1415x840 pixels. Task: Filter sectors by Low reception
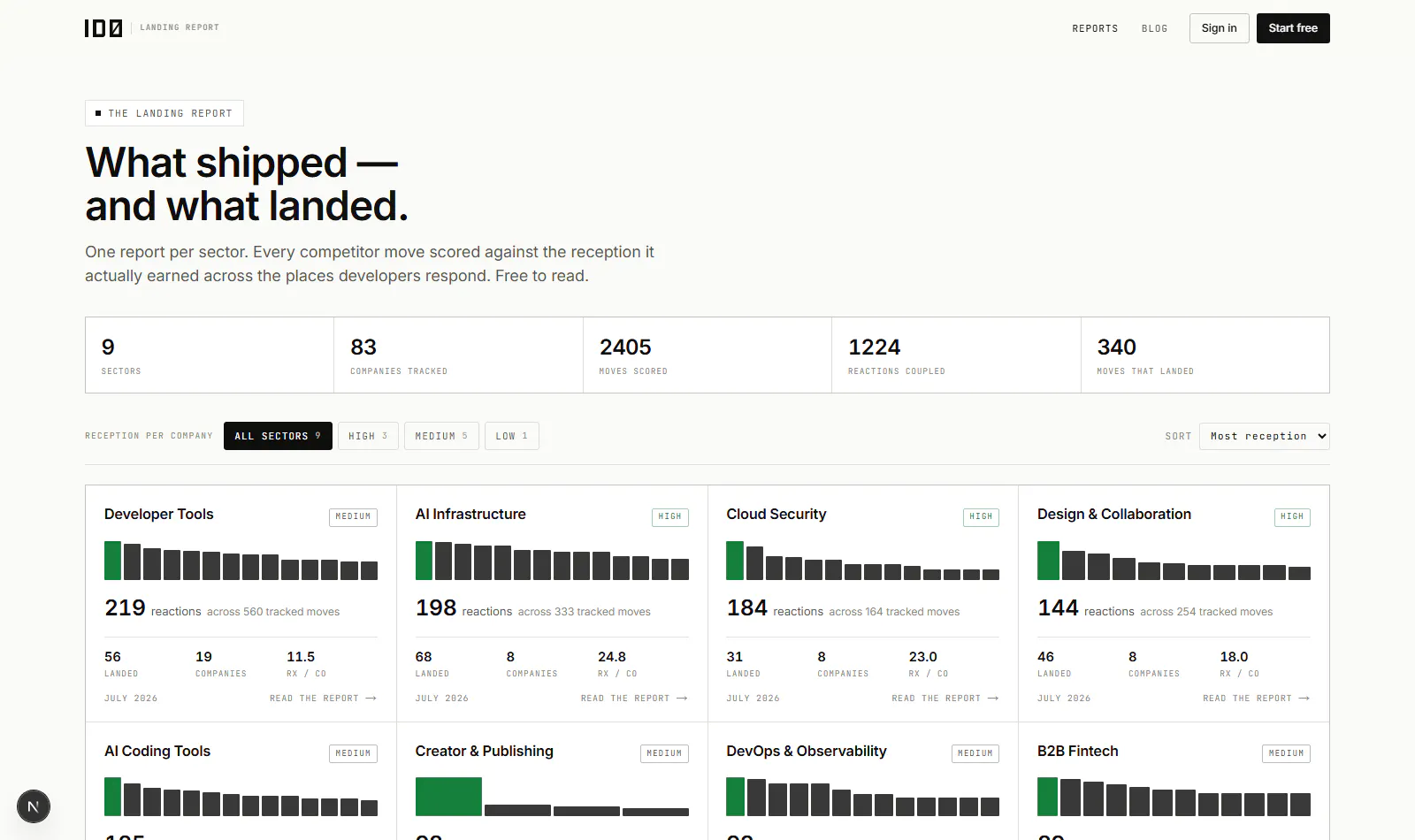tap(512, 436)
